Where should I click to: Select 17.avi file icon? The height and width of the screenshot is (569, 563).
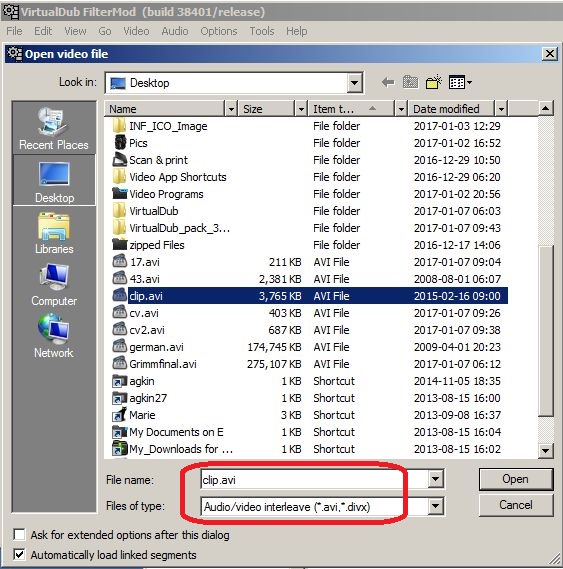119,261
